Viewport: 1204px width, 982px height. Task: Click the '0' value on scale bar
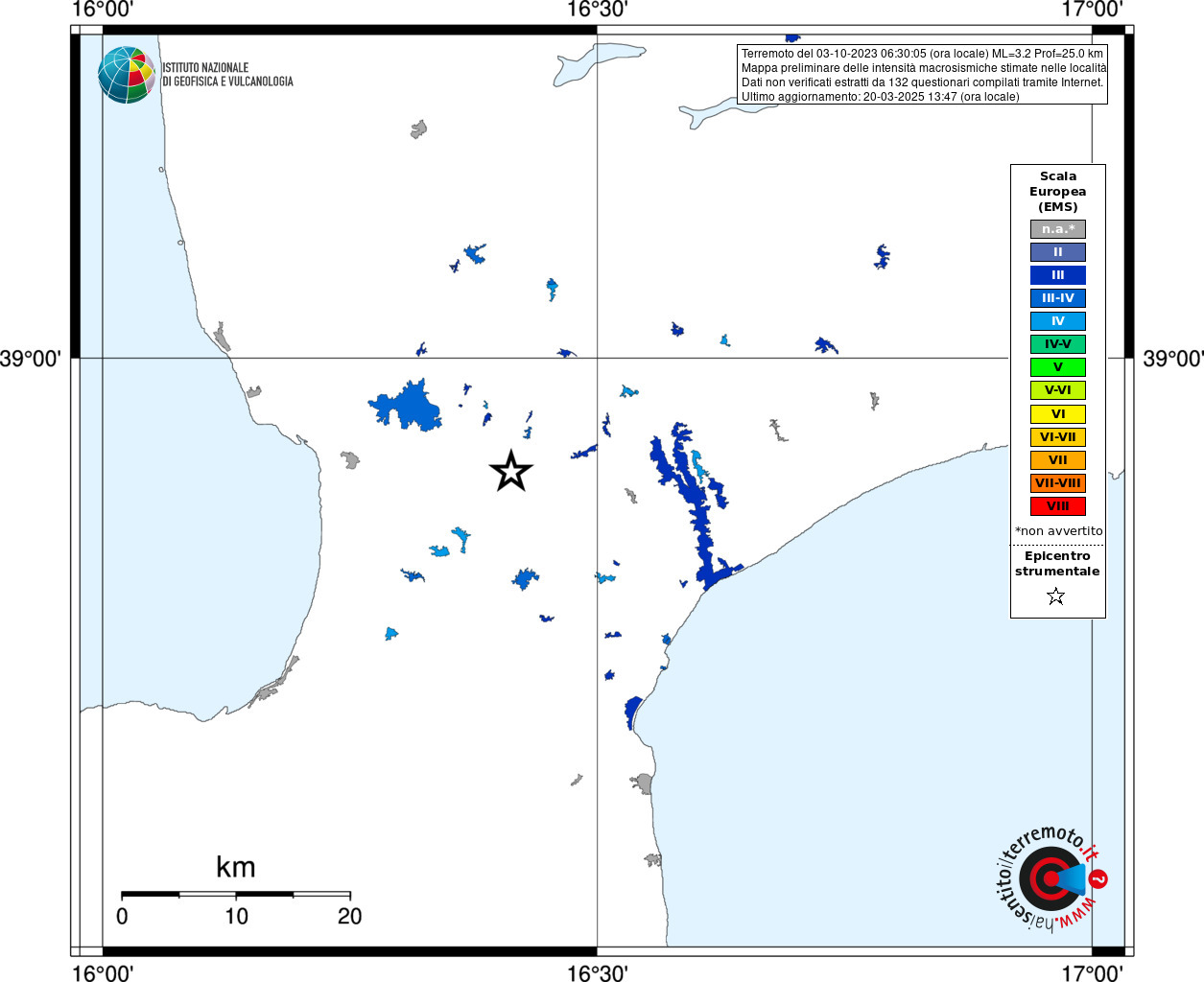point(122,916)
